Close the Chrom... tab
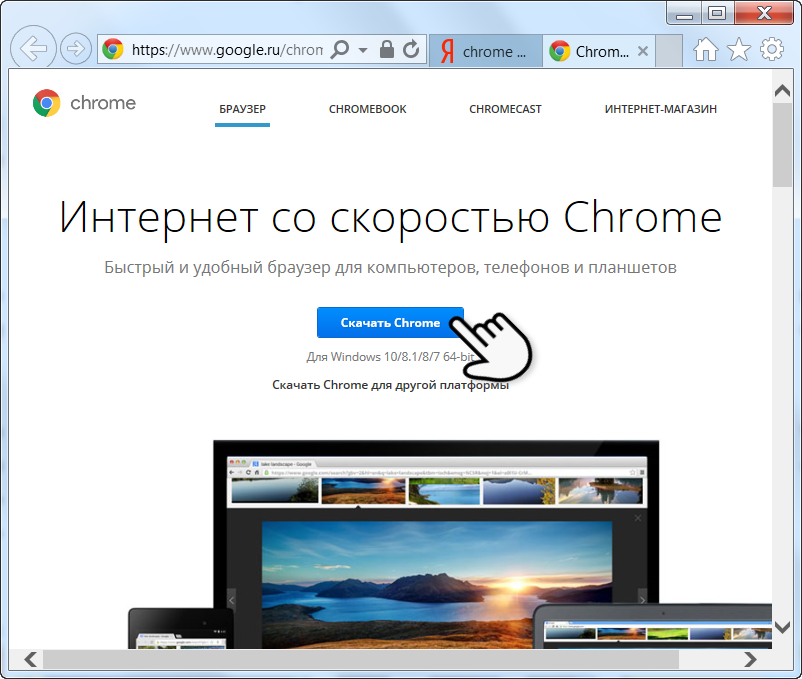The image size is (802, 679). pos(643,51)
